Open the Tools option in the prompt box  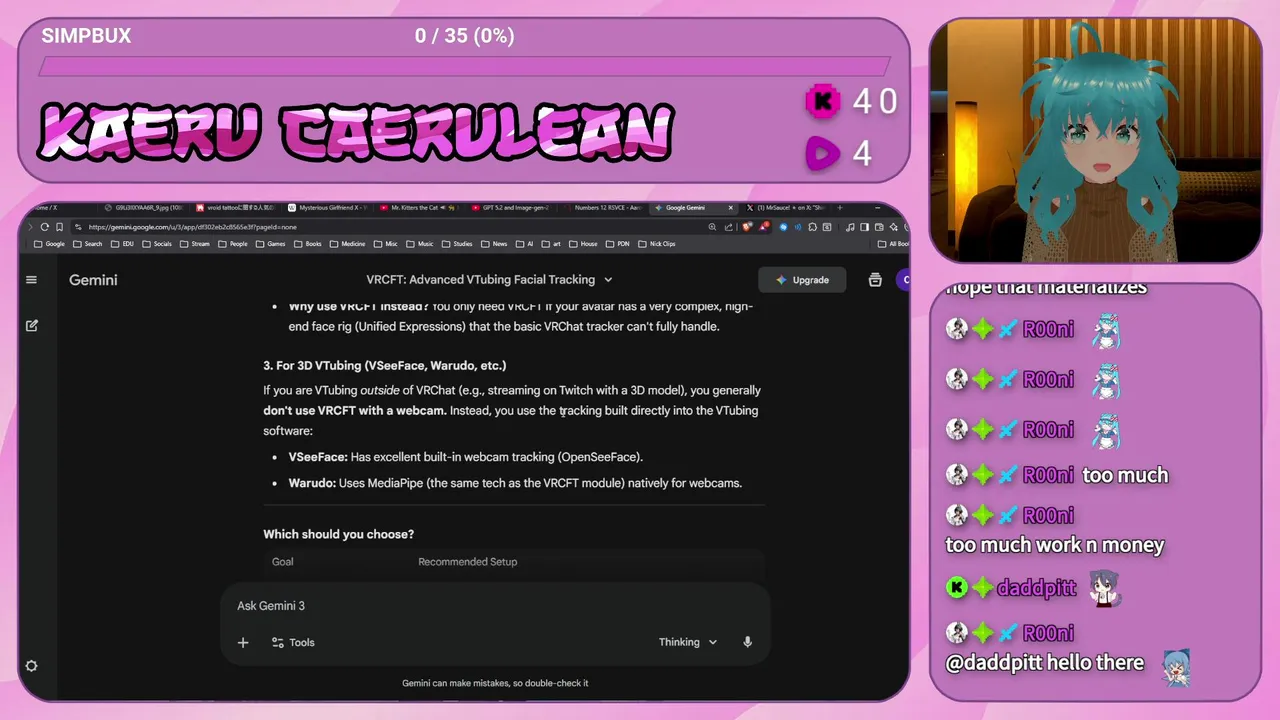[x=293, y=642]
